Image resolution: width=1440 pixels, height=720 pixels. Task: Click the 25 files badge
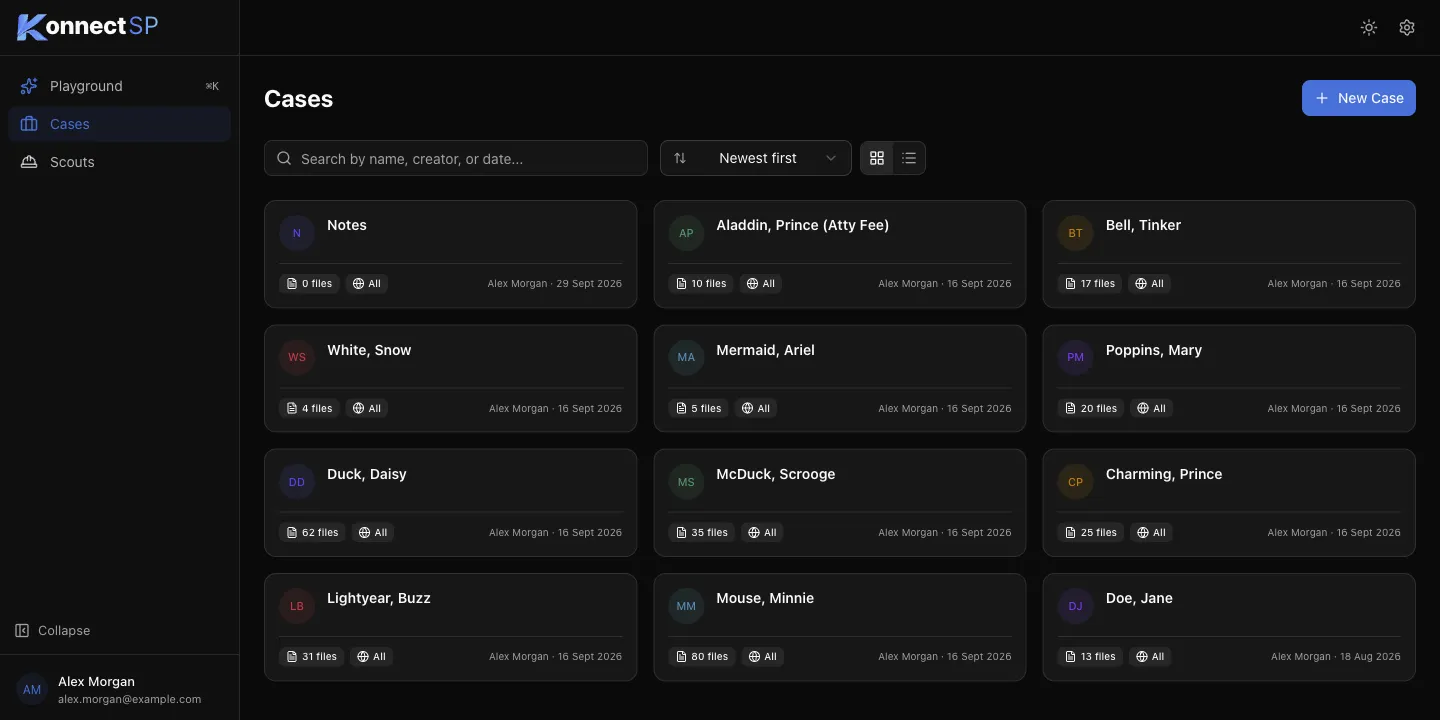click(x=1091, y=533)
